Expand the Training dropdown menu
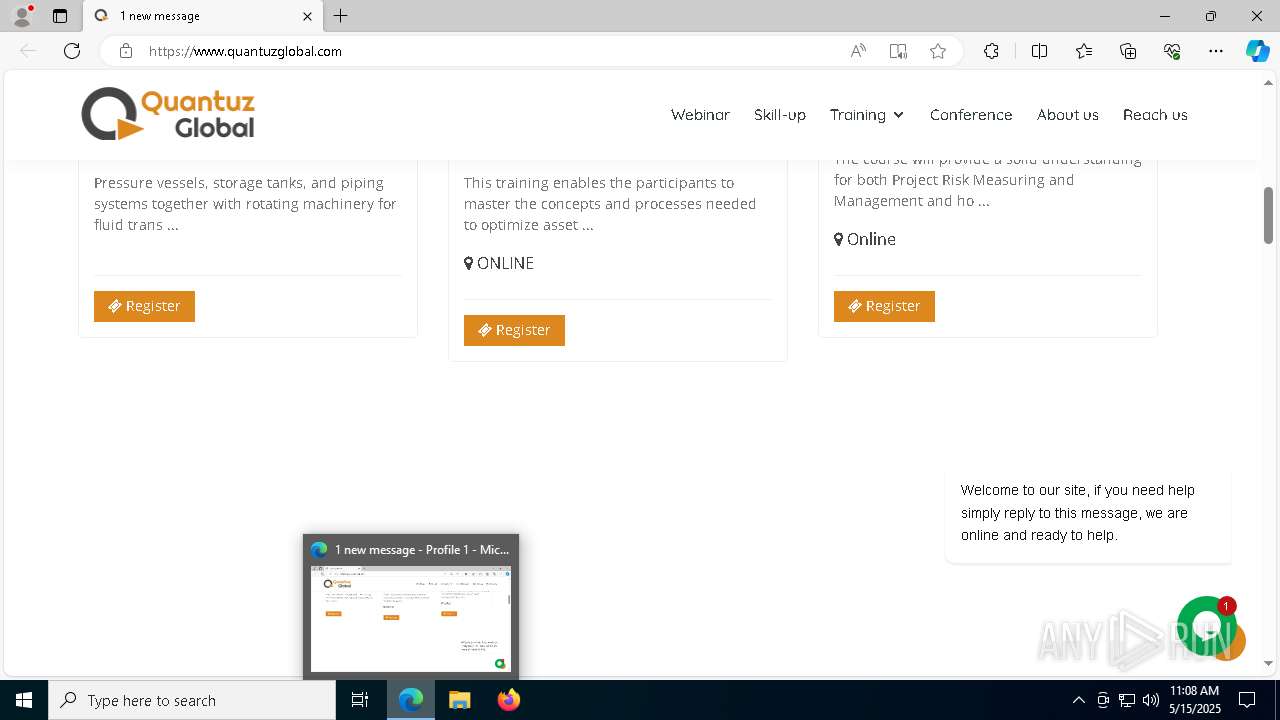Image resolution: width=1280 pixels, height=720 pixels. tap(867, 115)
